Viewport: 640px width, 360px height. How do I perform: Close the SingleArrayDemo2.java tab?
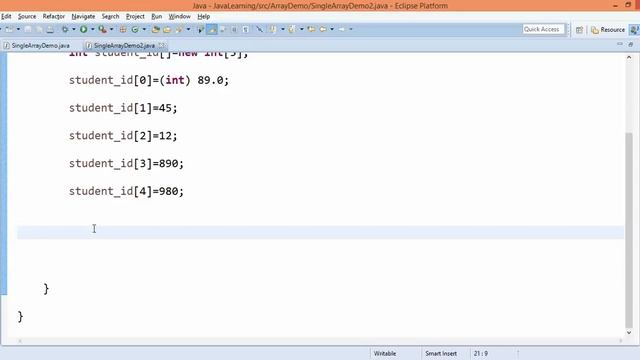[162, 45]
